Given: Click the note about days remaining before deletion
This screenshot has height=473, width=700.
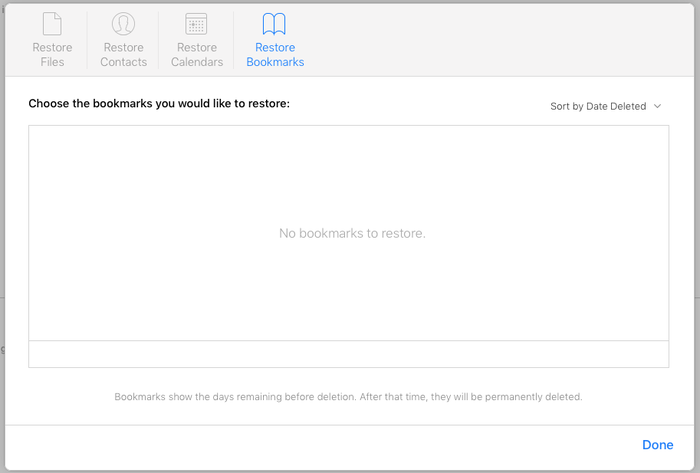Looking at the screenshot, I should pyautogui.click(x=348, y=397).
